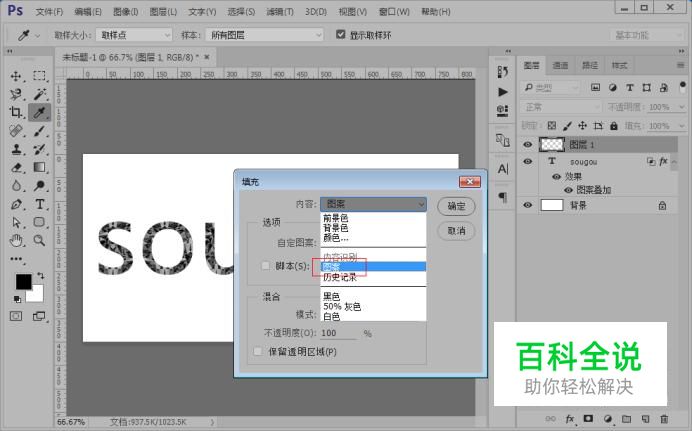Select the Blur tool

pos(16,186)
